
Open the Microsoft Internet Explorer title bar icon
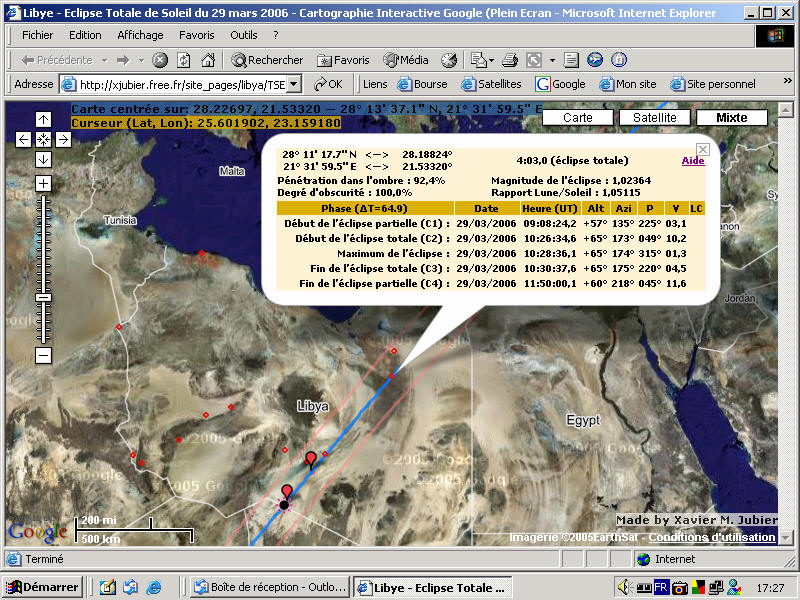point(13,13)
